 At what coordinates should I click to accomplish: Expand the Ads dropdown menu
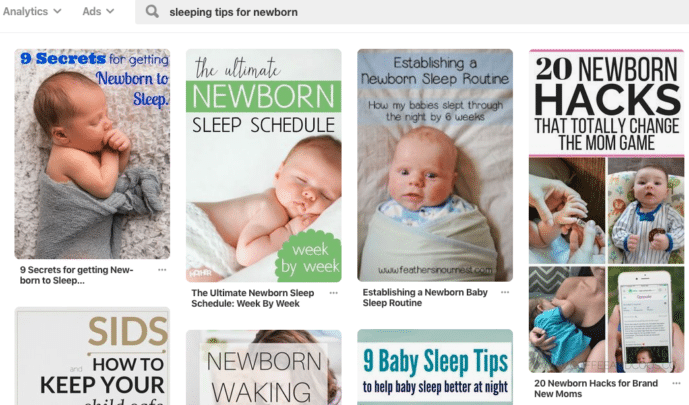98,11
